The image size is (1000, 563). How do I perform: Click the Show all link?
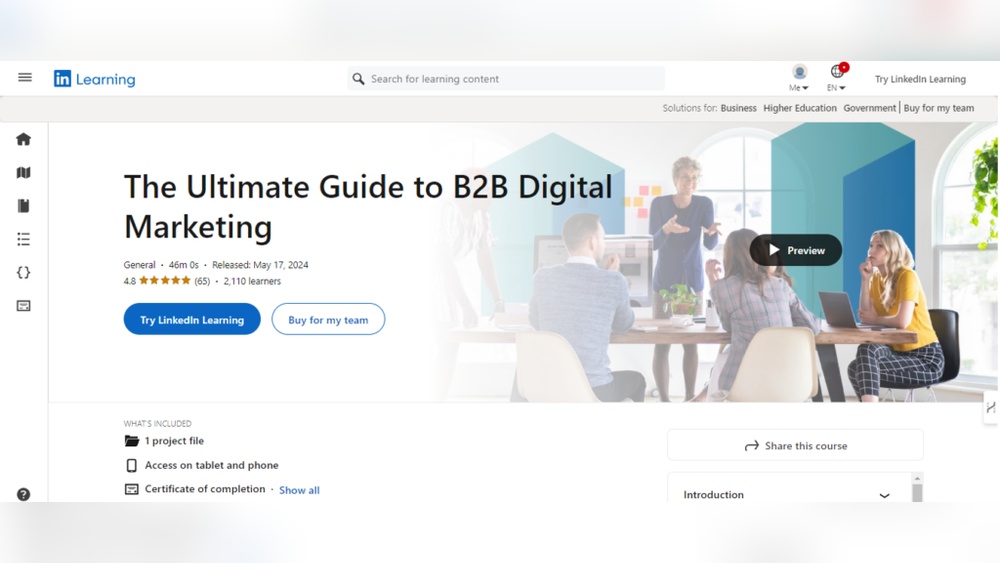pyautogui.click(x=299, y=490)
